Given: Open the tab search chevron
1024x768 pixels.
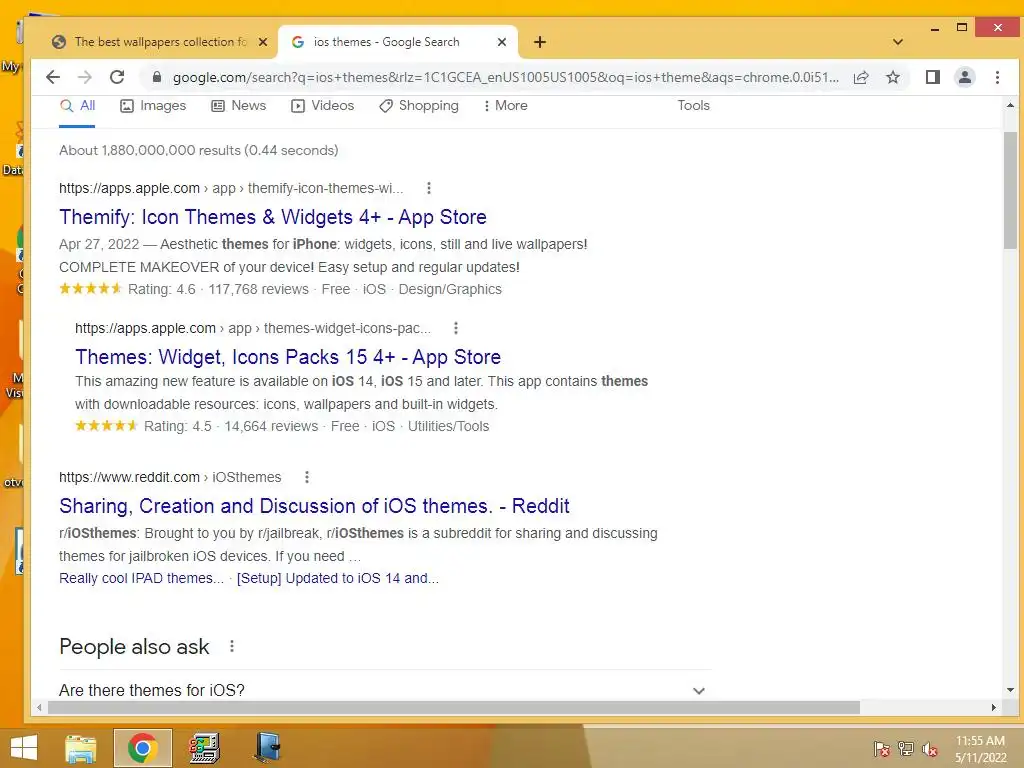Looking at the screenshot, I should pos(898,42).
